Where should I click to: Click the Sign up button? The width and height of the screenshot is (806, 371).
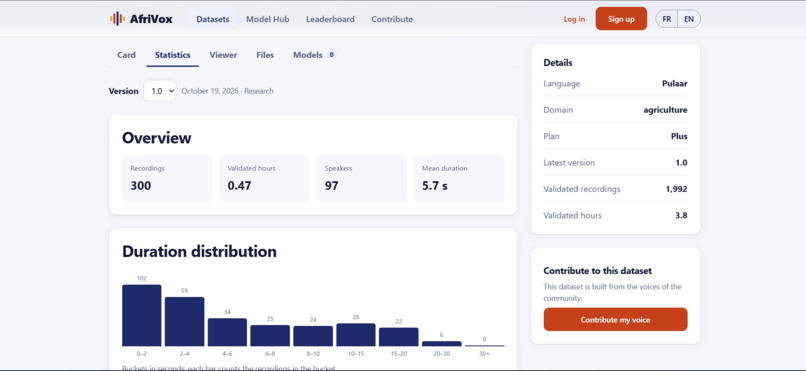(621, 19)
